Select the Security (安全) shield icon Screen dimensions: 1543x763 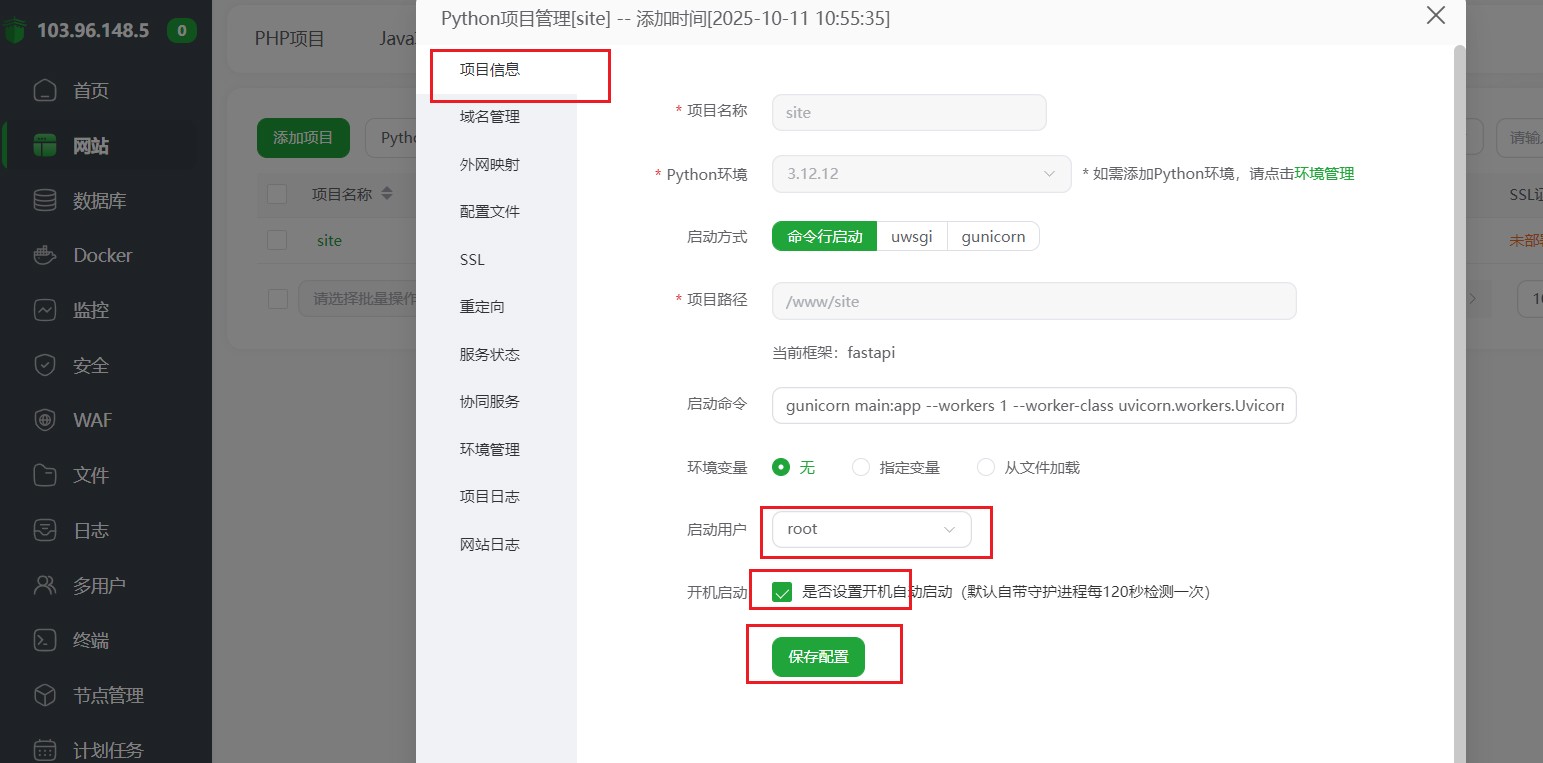pos(45,365)
